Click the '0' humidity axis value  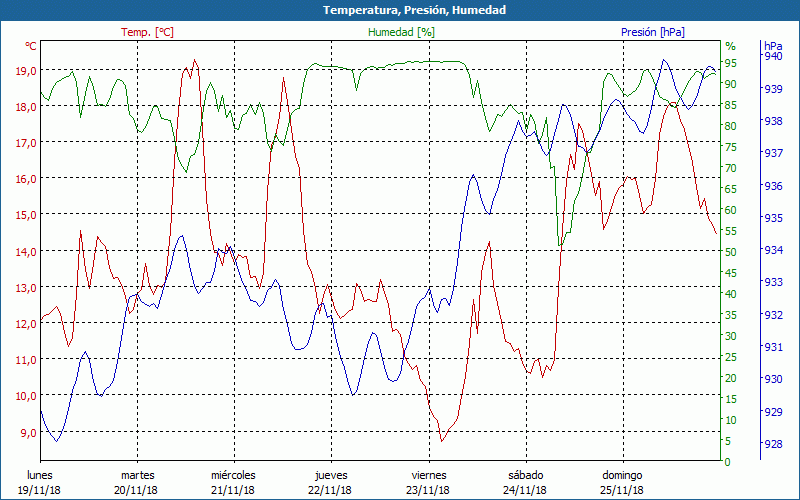coord(728,462)
